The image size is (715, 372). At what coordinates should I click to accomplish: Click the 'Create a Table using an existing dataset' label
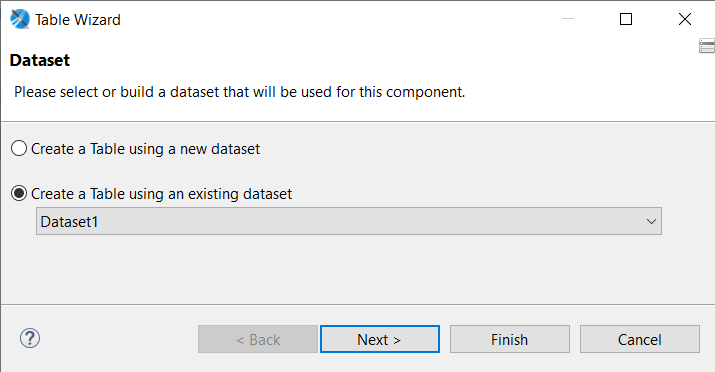tap(161, 194)
